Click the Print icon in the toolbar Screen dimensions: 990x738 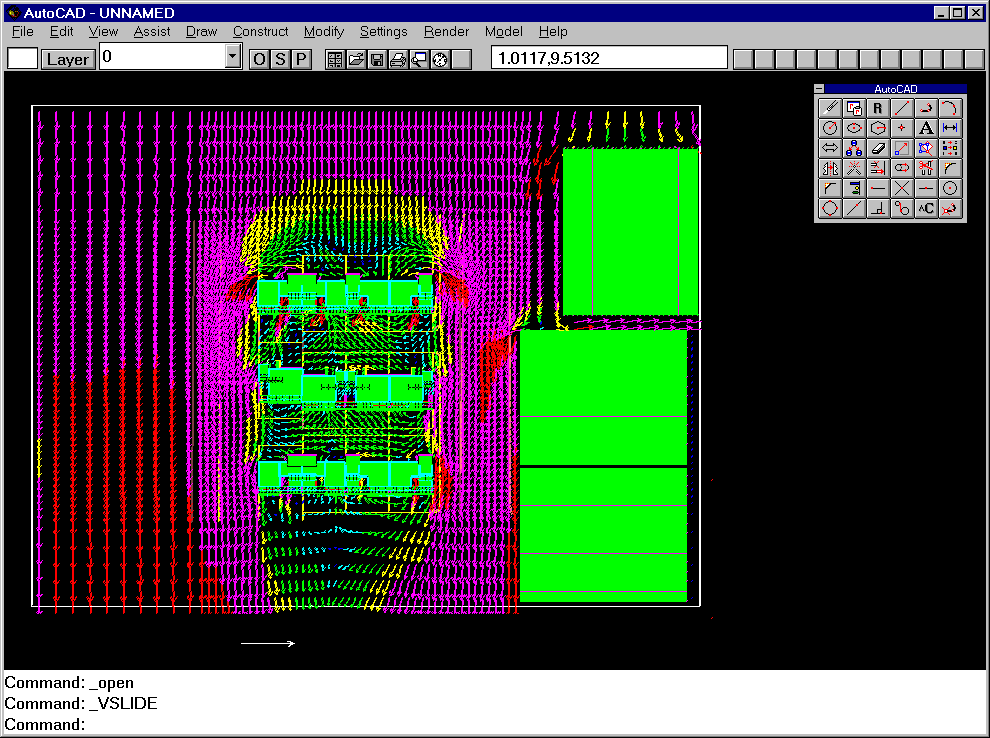[x=398, y=59]
